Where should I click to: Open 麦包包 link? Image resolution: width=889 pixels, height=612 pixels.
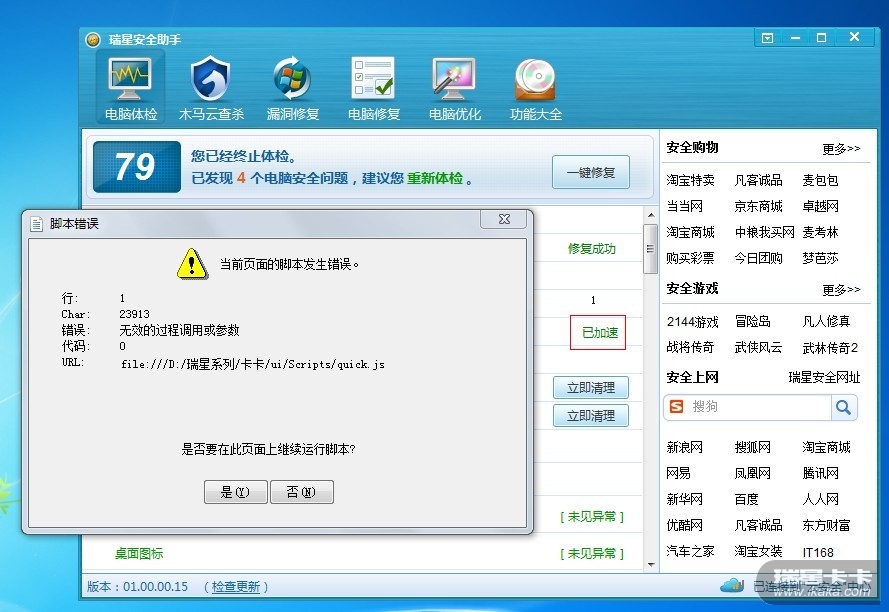820,180
